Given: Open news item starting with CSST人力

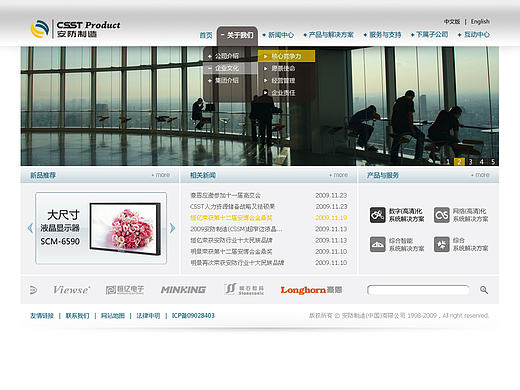Looking at the screenshot, I should tap(232, 207).
